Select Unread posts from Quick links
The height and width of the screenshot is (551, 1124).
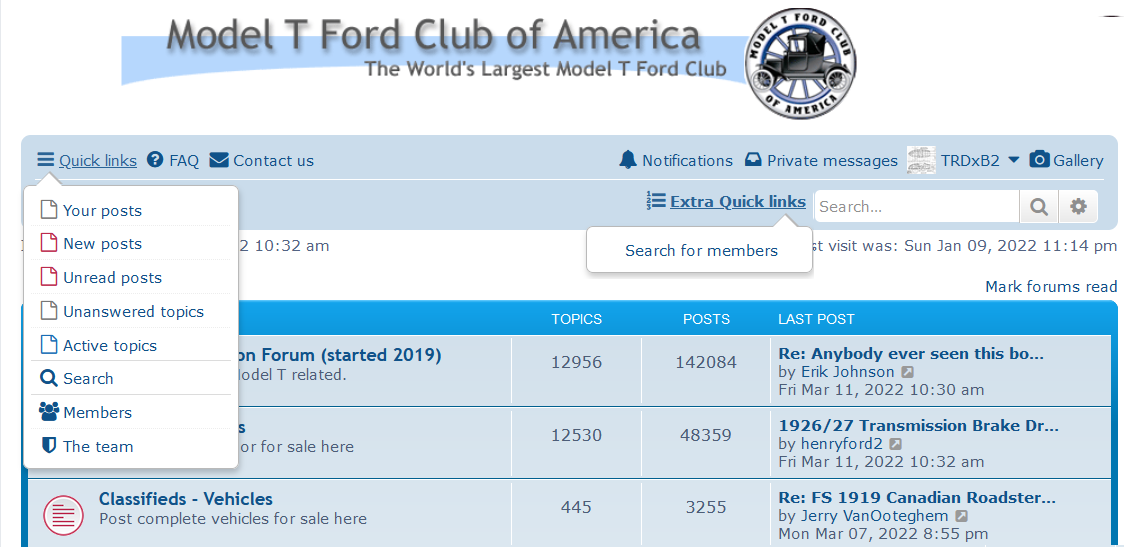pyautogui.click(x=112, y=278)
